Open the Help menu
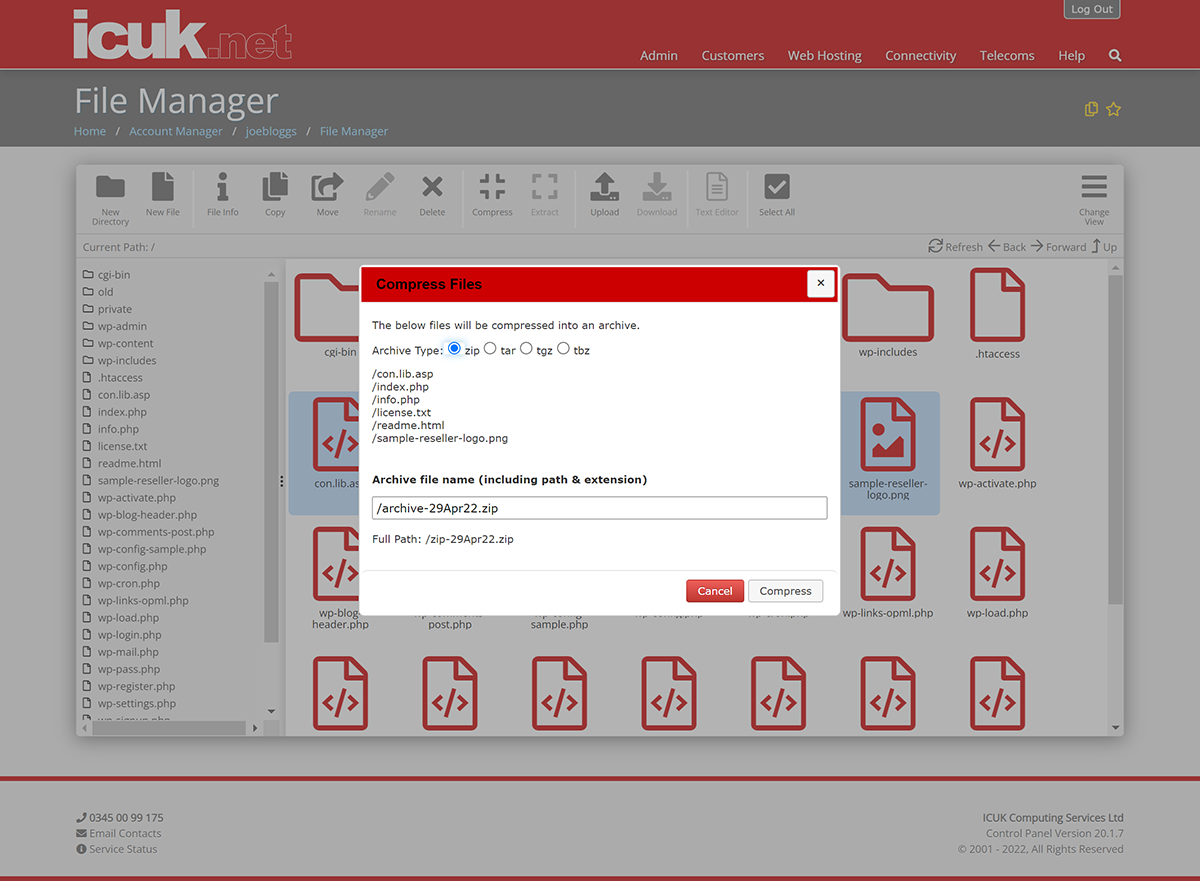 click(x=1071, y=56)
